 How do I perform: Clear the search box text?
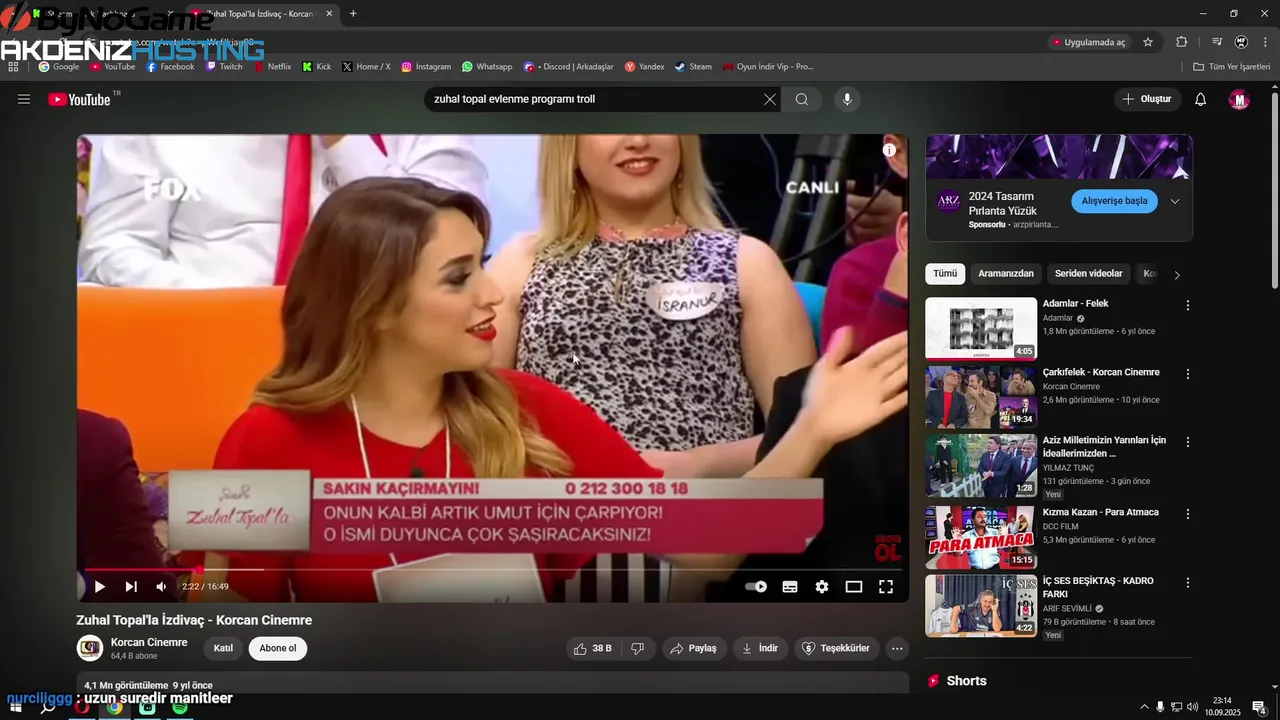pyautogui.click(x=769, y=99)
